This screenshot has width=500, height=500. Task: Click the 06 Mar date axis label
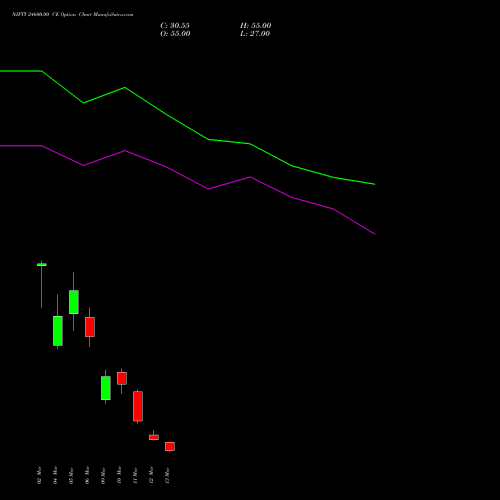pyautogui.click(x=87, y=475)
